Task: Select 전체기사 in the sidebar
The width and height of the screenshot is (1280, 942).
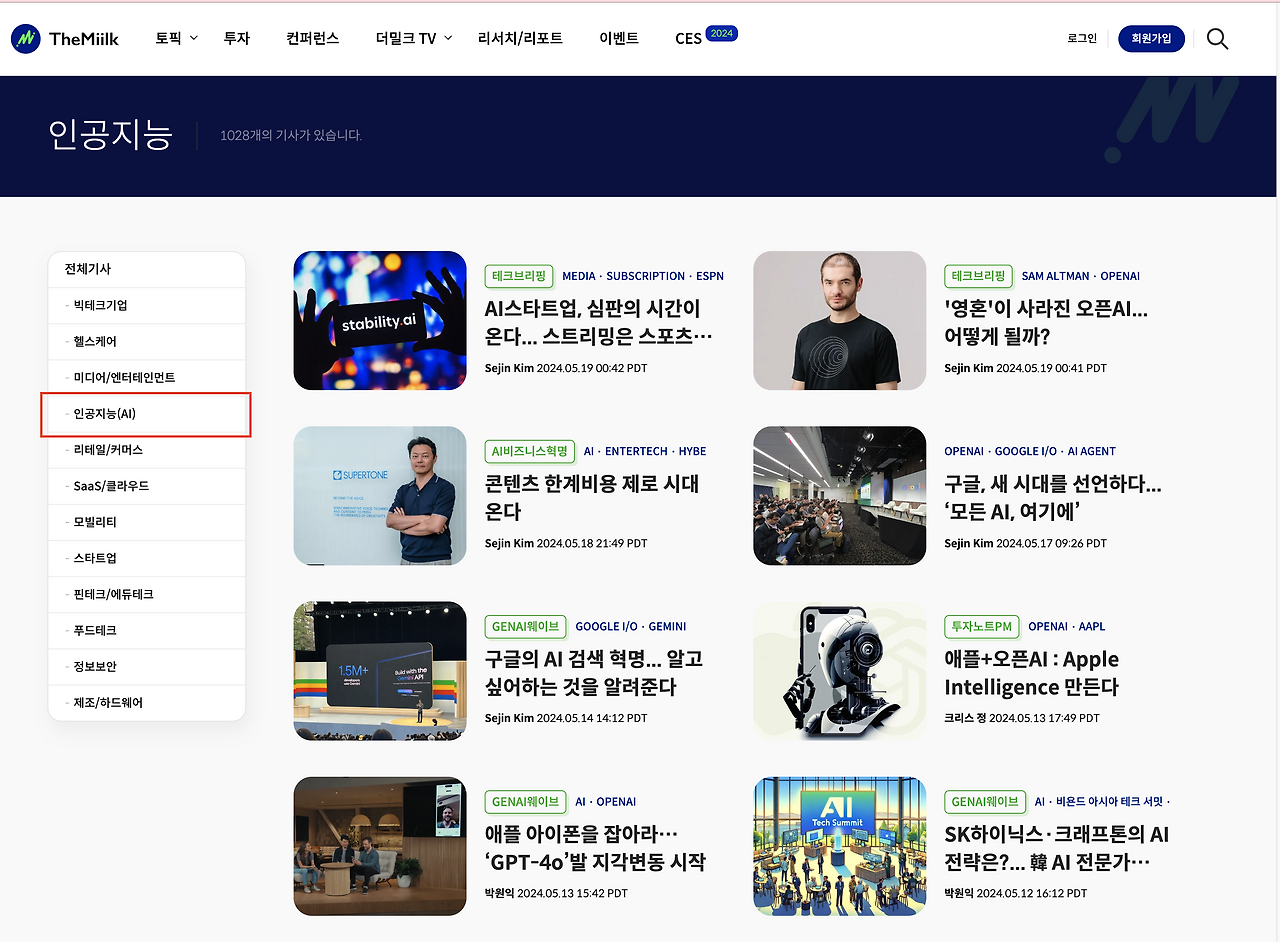Action: 147,269
